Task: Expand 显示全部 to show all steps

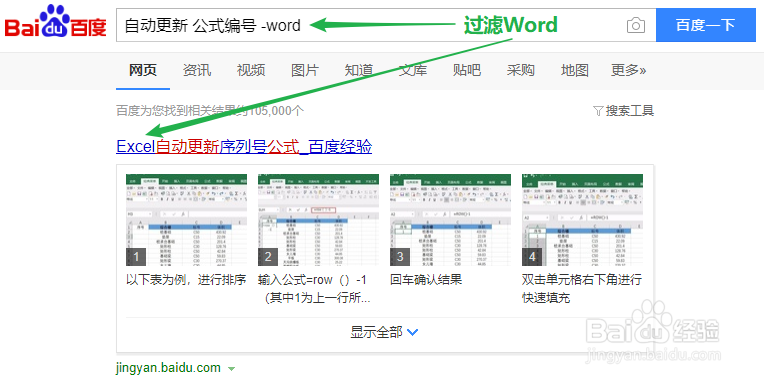Action: (x=384, y=332)
